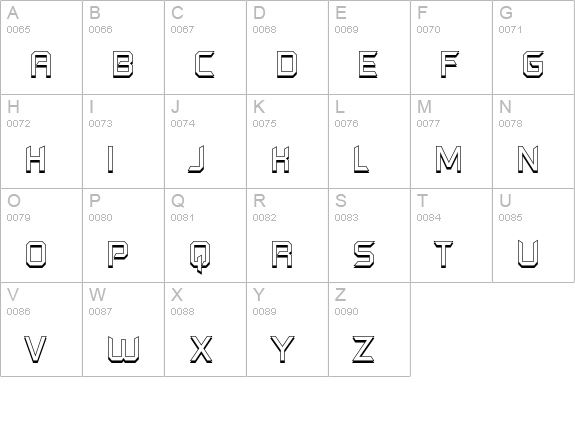
Task: Select the U glyph cell
Action: pos(533,235)
